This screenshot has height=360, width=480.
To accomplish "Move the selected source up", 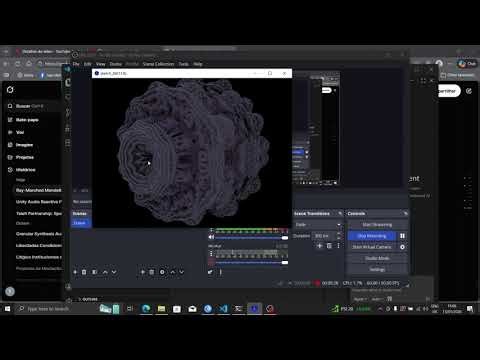I will pos(173,272).
